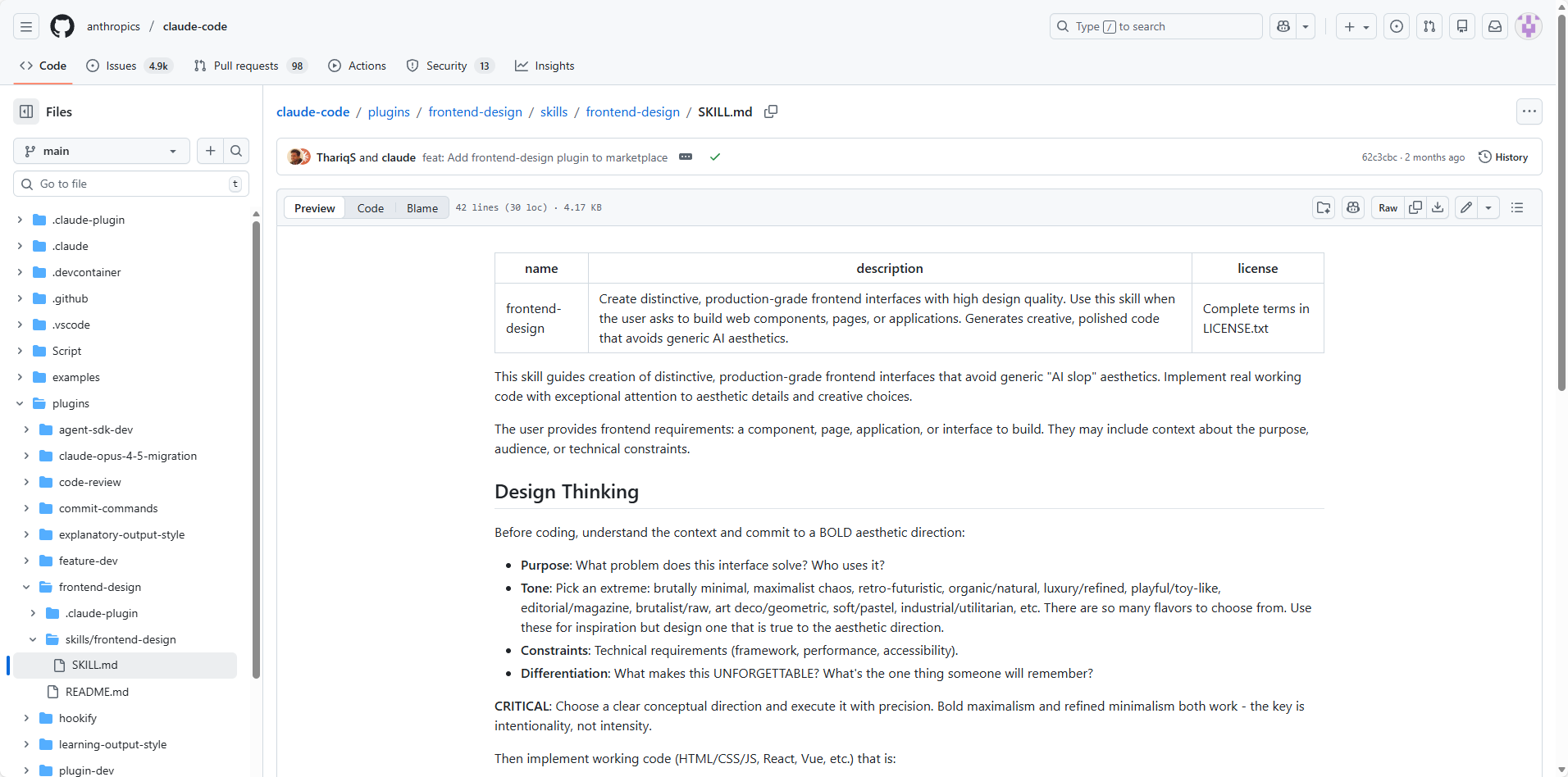Expand commit message details ellipsis
The height and width of the screenshot is (777, 1568).
pos(686,157)
